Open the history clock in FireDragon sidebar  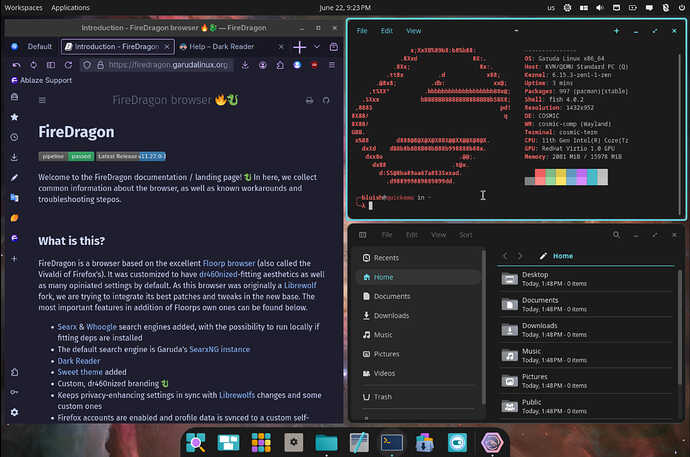pyautogui.click(x=15, y=137)
